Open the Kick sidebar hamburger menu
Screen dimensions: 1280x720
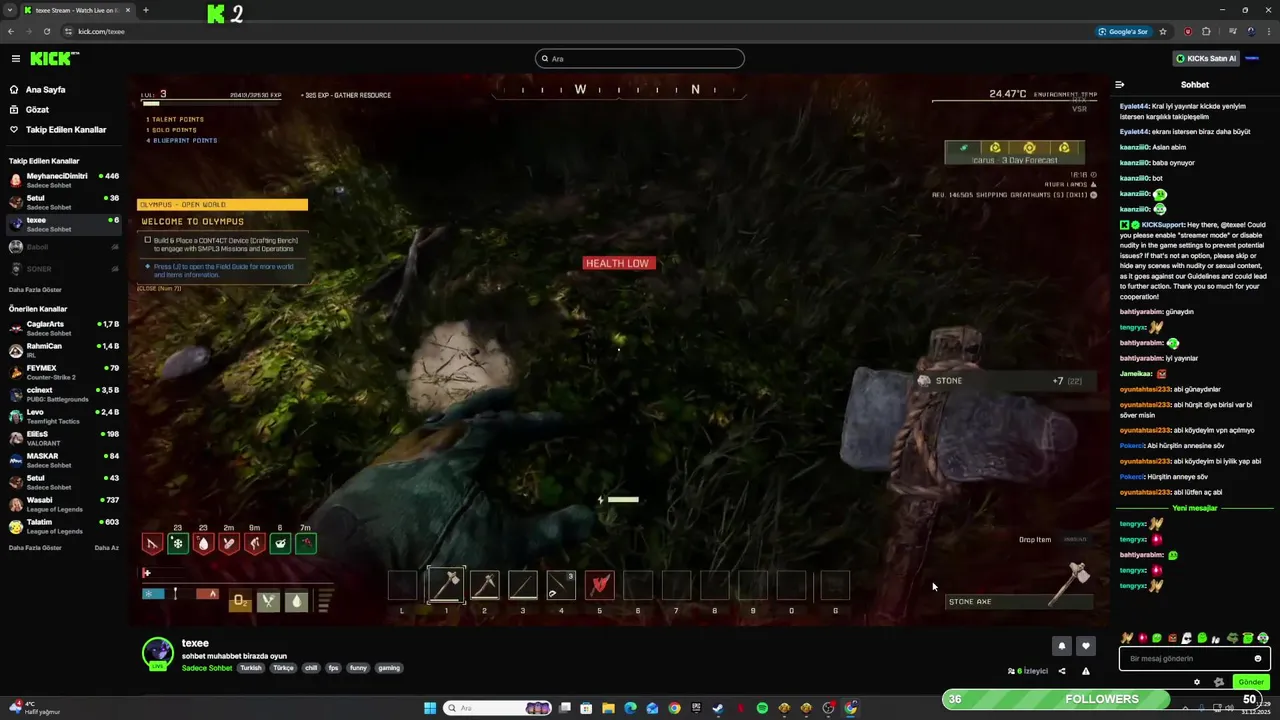tap(15, 59)
